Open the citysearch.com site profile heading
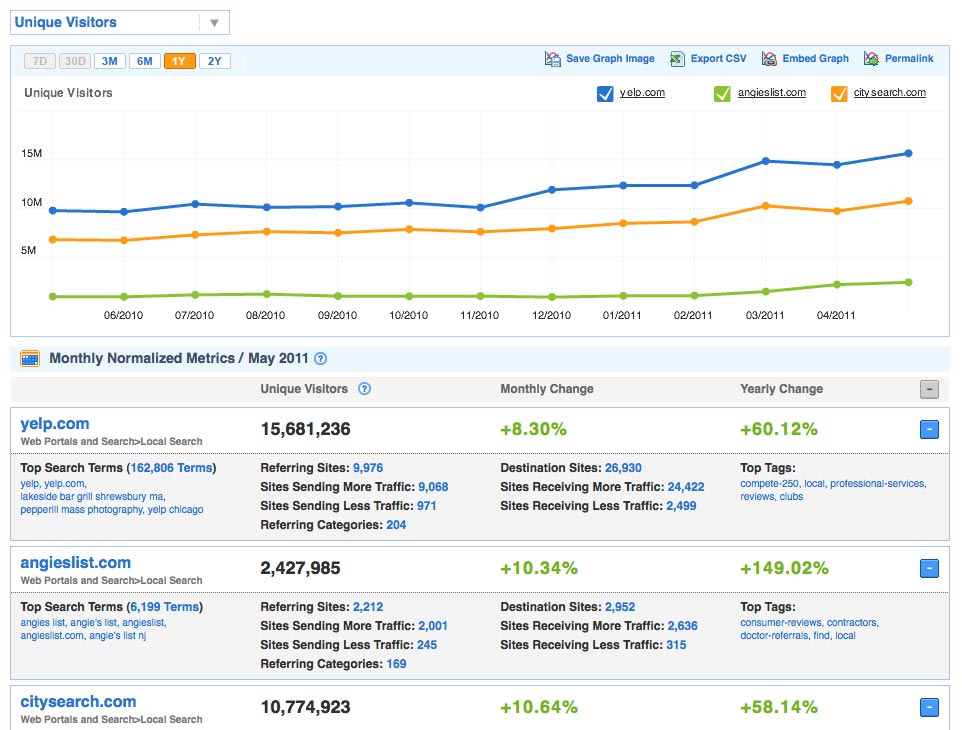Viewport: 962px width, 730px height. [x=79, y=702]
